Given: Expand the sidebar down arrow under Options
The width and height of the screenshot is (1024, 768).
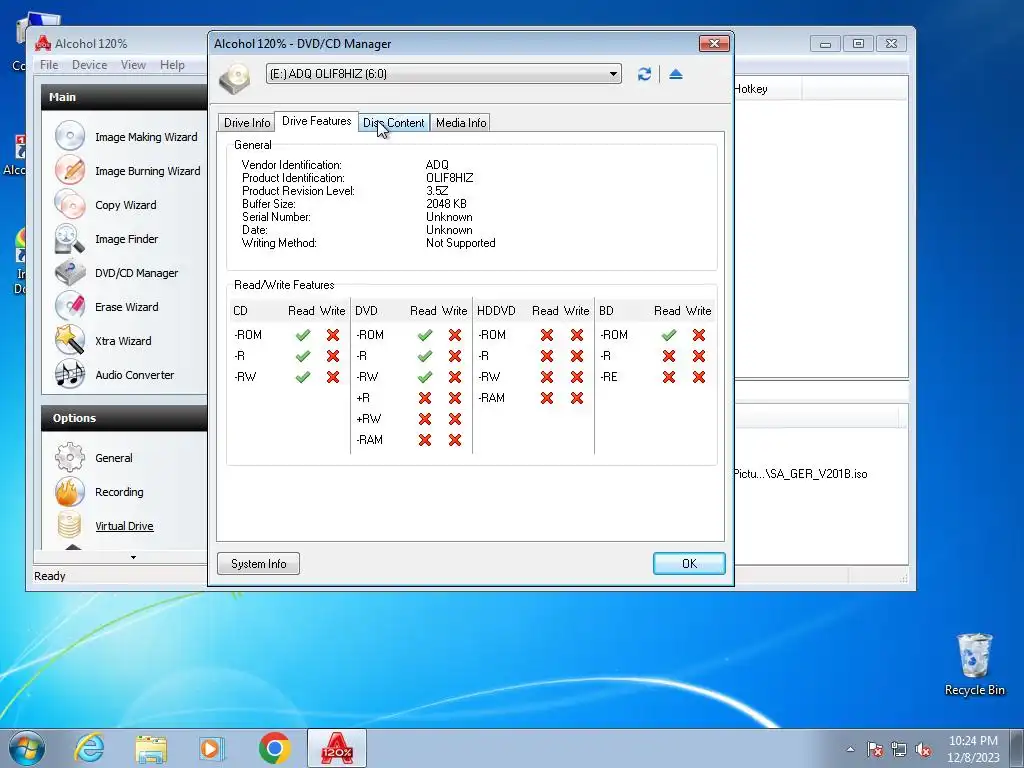Looking at the screenshot, I should pos(133,557).
